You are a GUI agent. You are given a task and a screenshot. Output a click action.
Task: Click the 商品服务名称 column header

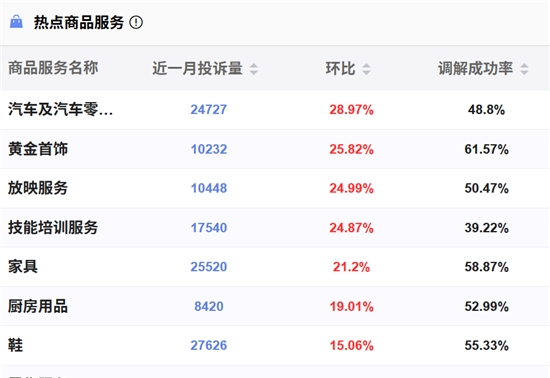[x=53, y=68]
